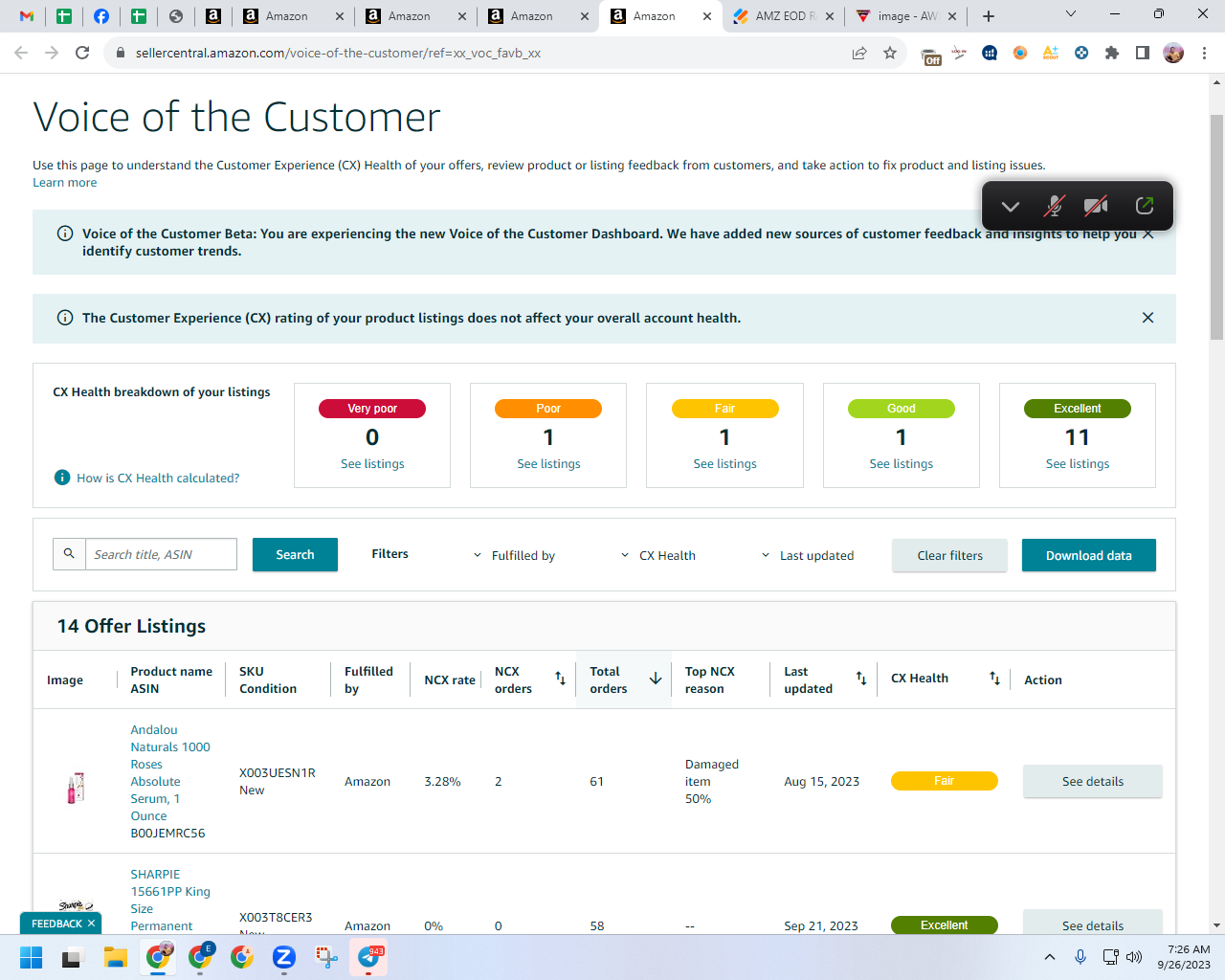The height and width of the screenshot is (980, 1225).
Task: See listings under the Fair card
Action: (x=724, y=464)
